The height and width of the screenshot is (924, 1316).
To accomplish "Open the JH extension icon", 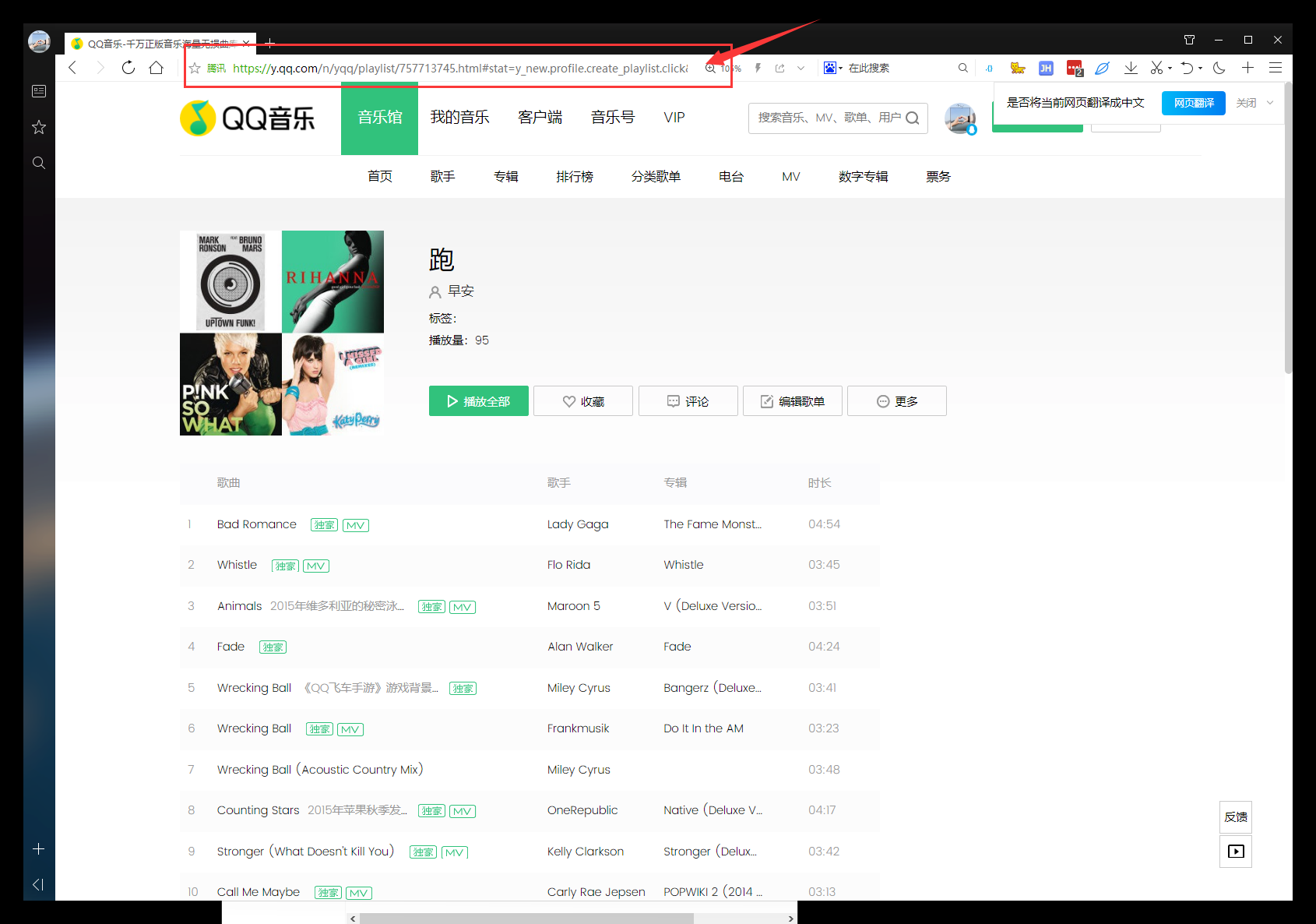I will pos(1046,69).
